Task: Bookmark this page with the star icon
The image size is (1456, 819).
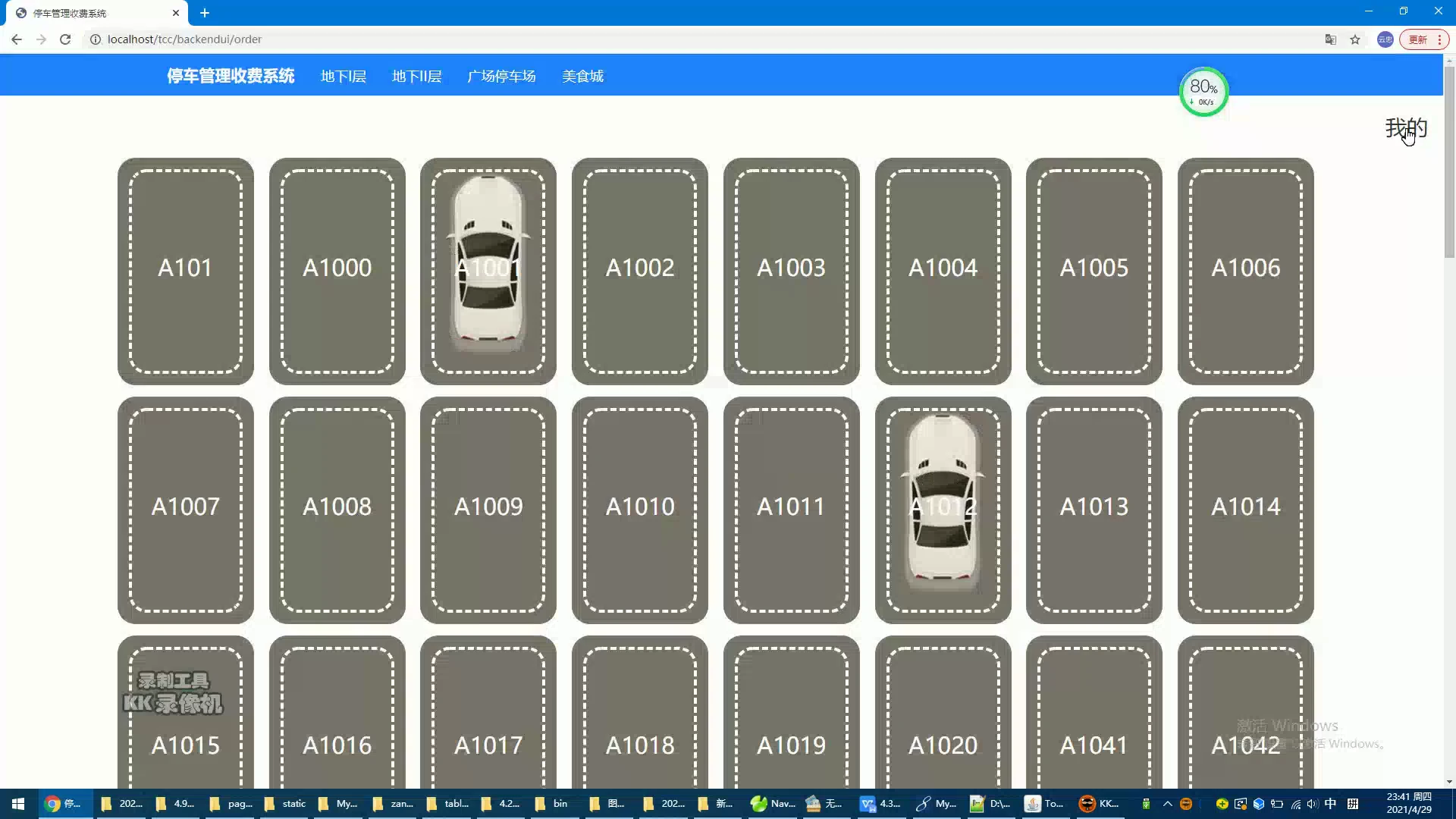Action: 1355,39
